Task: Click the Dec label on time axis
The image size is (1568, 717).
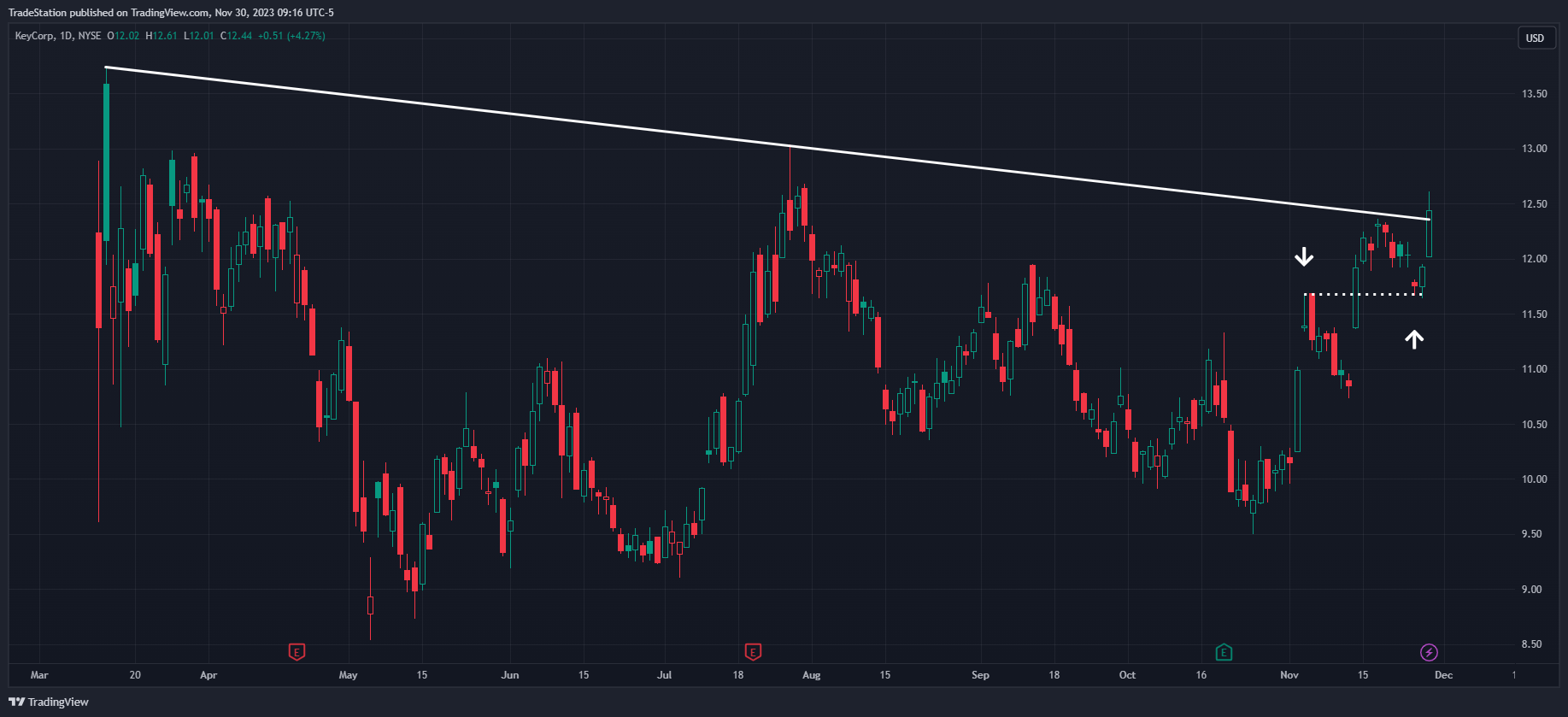Action: pos(1443,675)
